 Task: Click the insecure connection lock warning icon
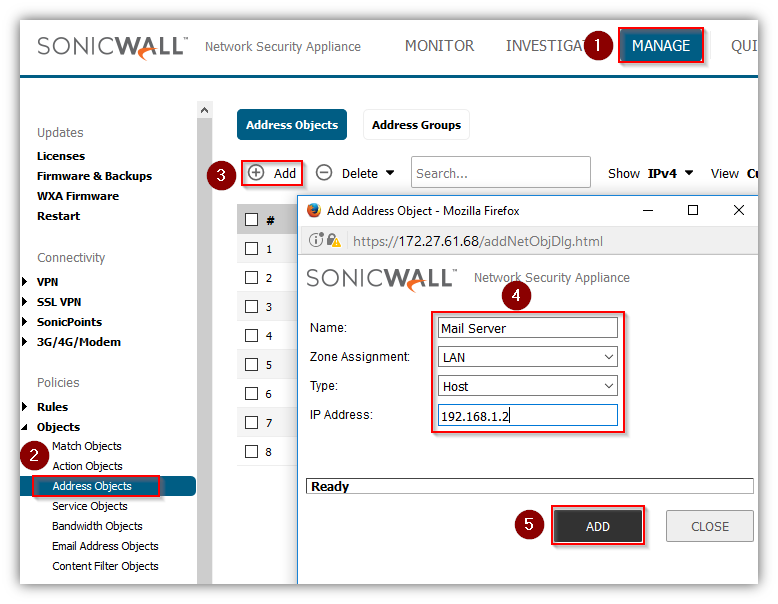point(334,240)
